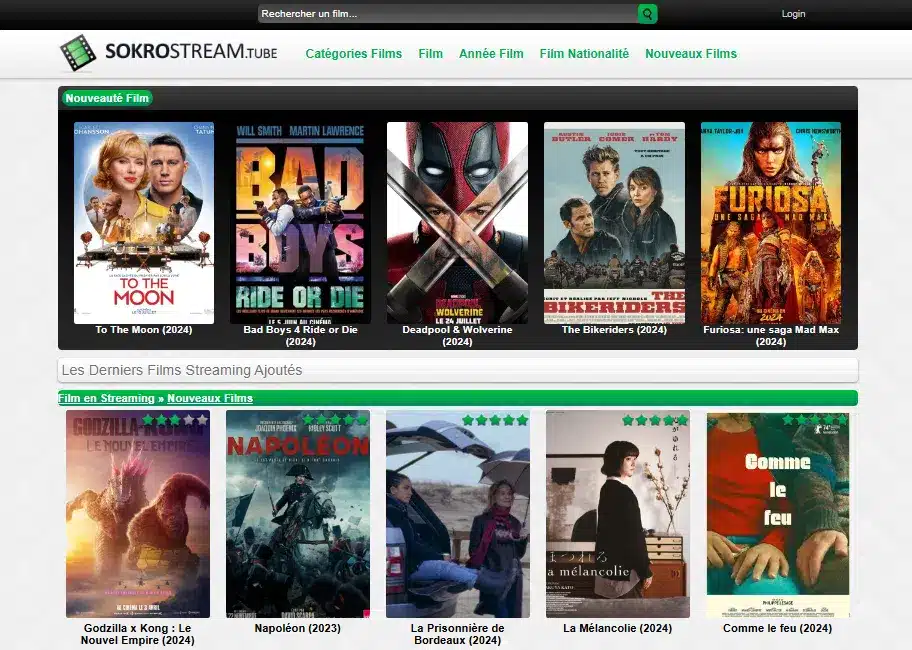
Task: Open the Furiosa poster
Action: 771,223
